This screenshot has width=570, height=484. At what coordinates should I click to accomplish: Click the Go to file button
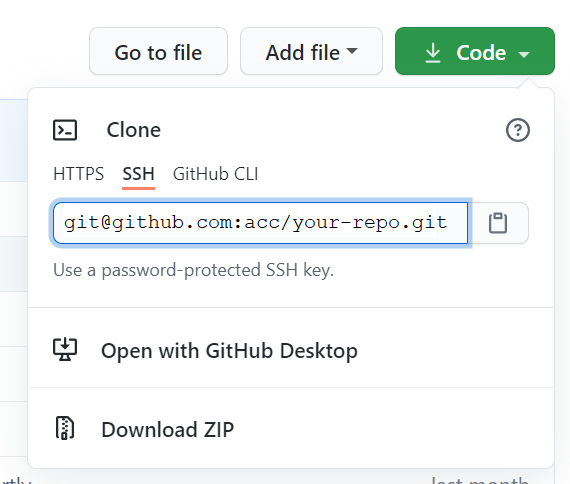pos(158,51)
